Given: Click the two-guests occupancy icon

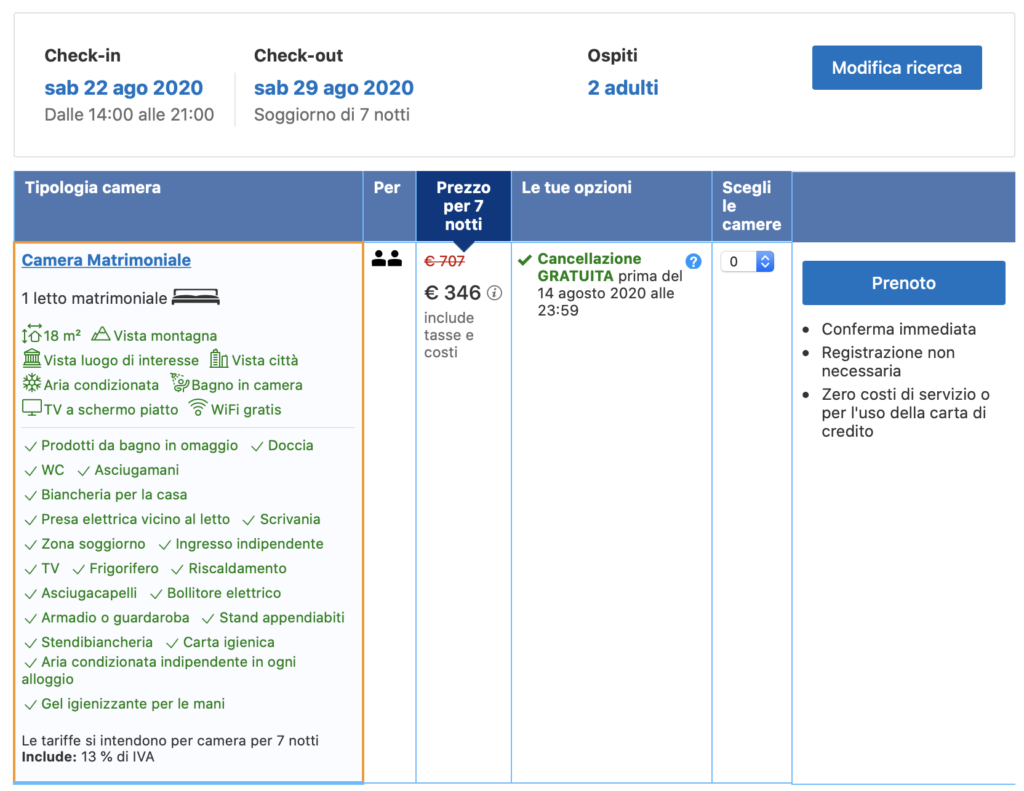Looking at the screenshot, I should pyautogui.click(x=386, y=259).
